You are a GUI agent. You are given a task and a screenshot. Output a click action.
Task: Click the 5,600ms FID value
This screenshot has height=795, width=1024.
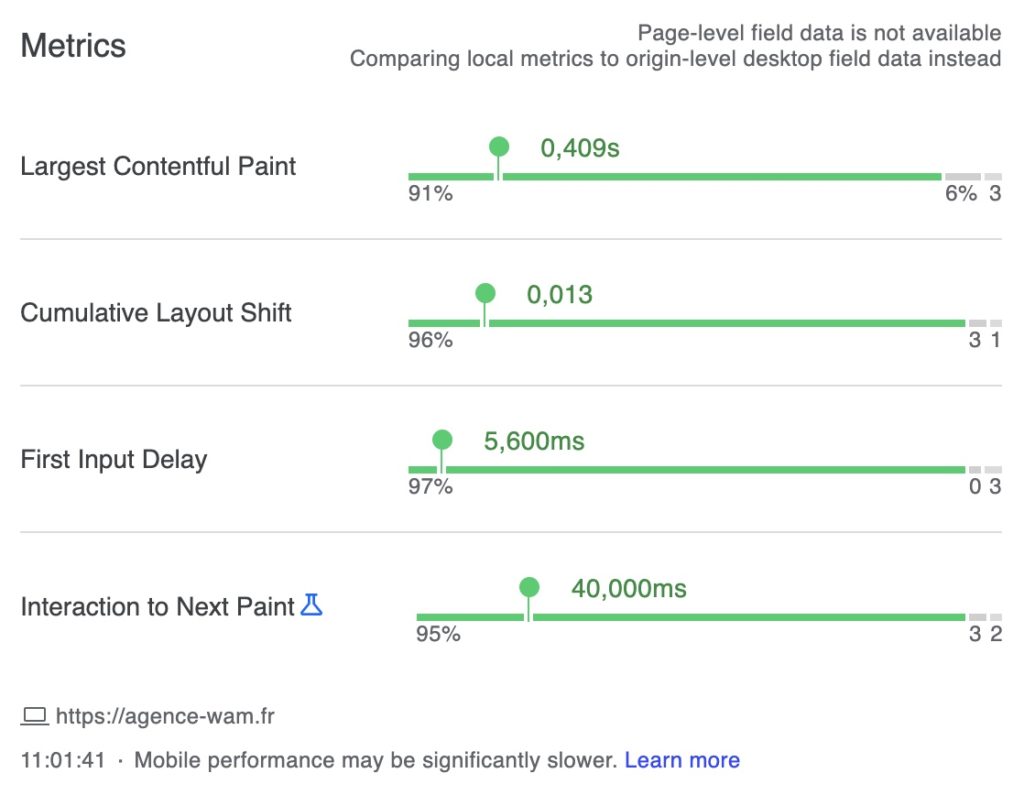(534, 441)
